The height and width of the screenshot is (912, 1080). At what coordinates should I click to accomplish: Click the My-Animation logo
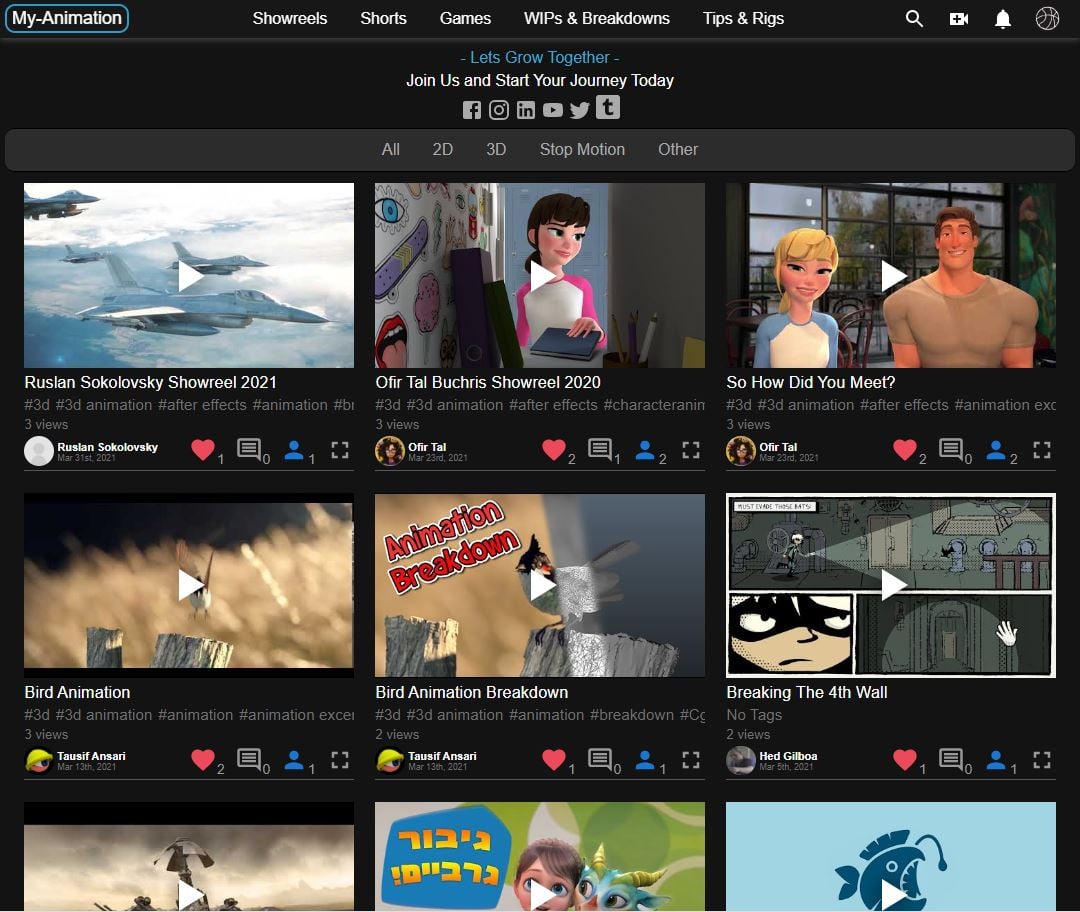pyautogui.click(x=67, y=18)
